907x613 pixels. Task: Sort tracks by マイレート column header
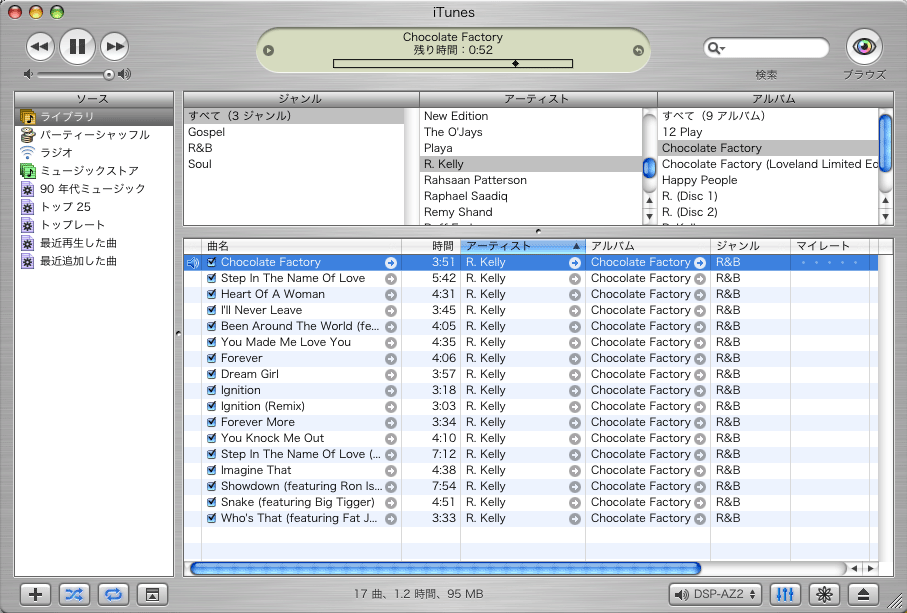point(829,246)
